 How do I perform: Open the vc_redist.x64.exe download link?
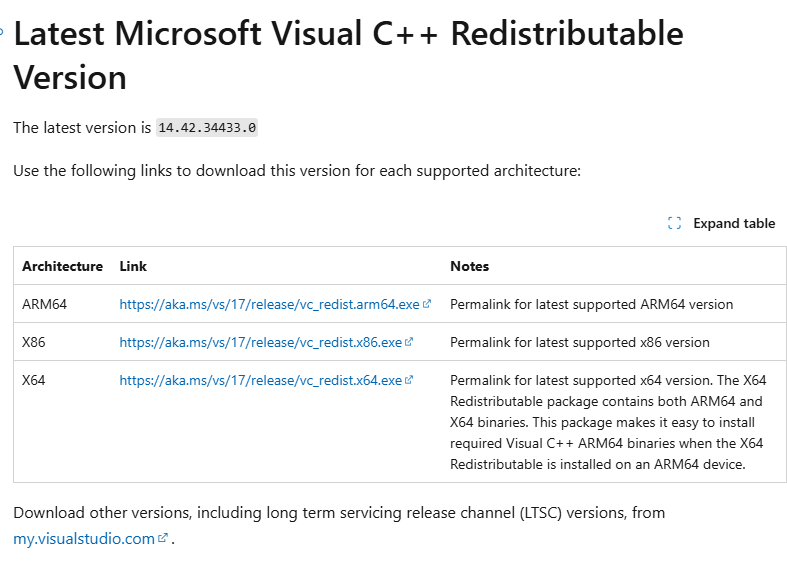(260, 380)
